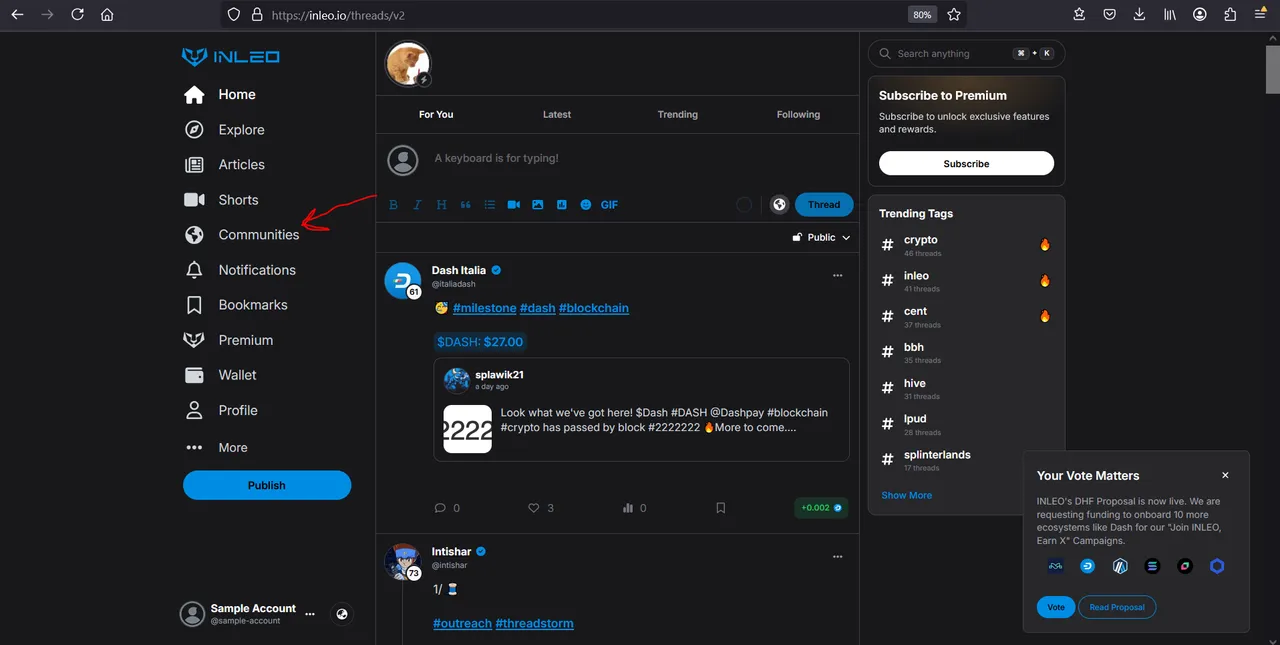Open stats chart icon on Dash Italia post
This screenshot has width=1280, height=645.
coord(628,508)
